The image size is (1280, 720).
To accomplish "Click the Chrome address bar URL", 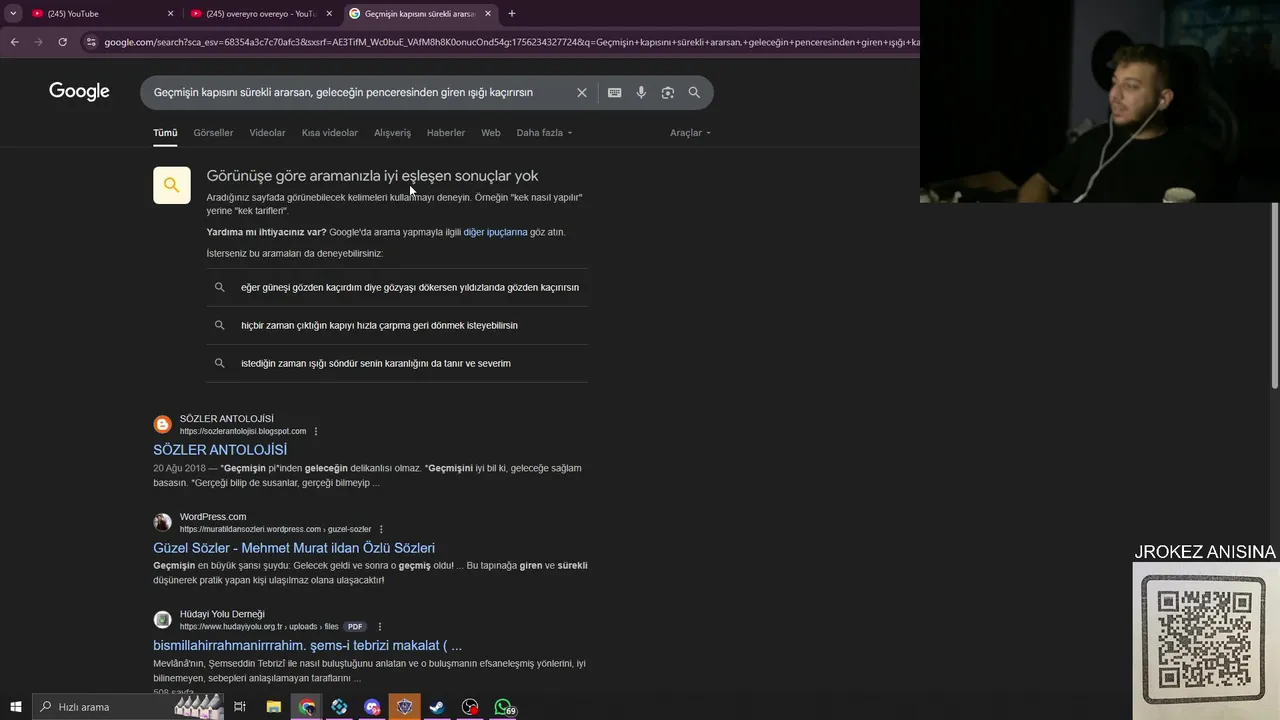I will pyautogui.click(x=510, y=42).
